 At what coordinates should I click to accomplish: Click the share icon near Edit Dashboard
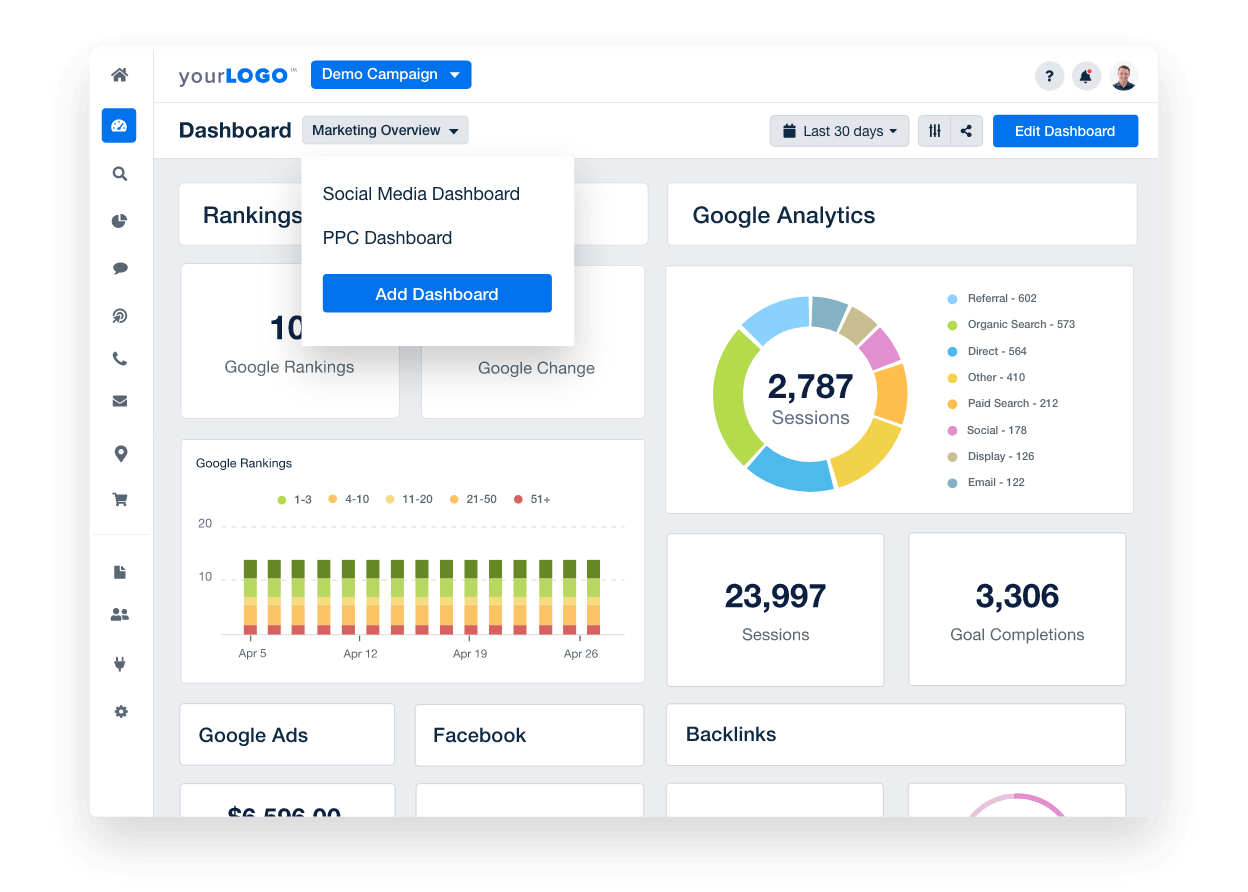(x=966, y=130)
